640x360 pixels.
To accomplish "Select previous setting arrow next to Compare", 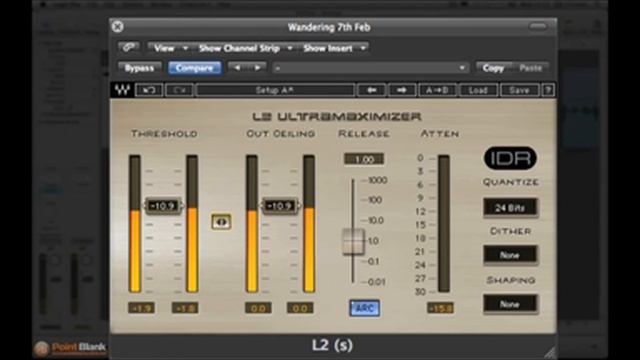I will click(x=237, y=68).
